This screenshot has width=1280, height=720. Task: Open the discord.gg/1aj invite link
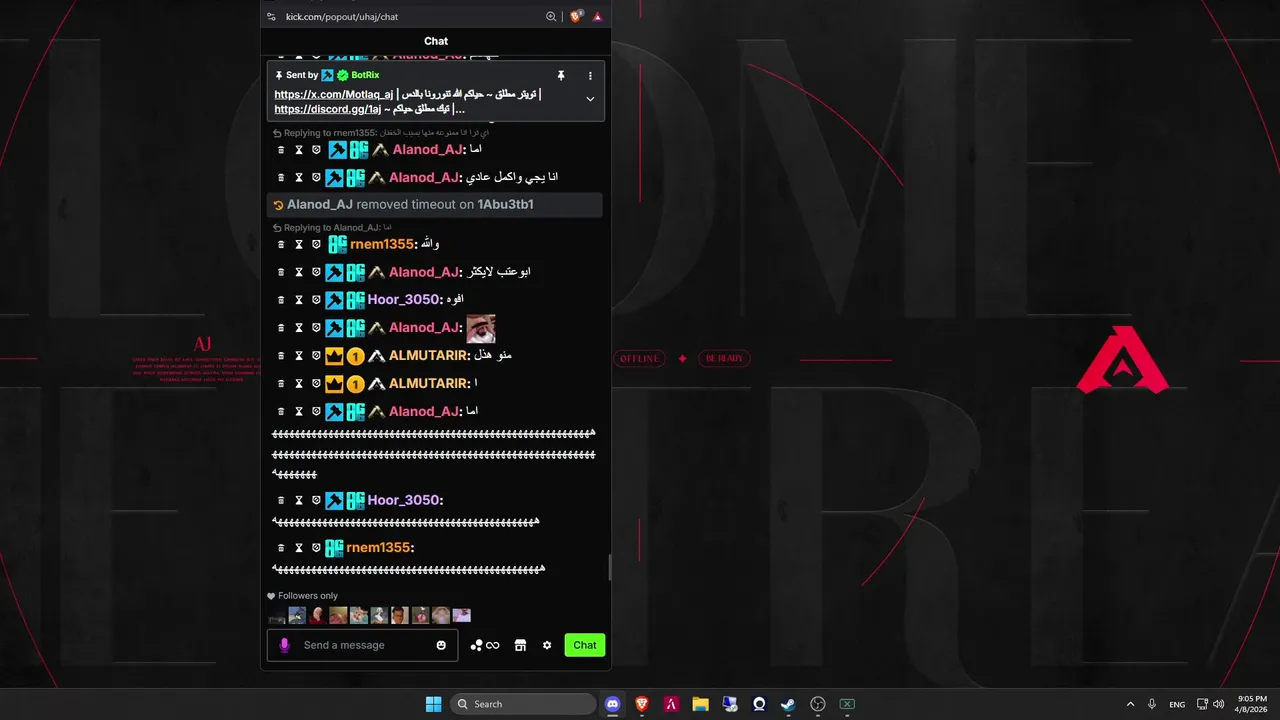click(328, 109)
